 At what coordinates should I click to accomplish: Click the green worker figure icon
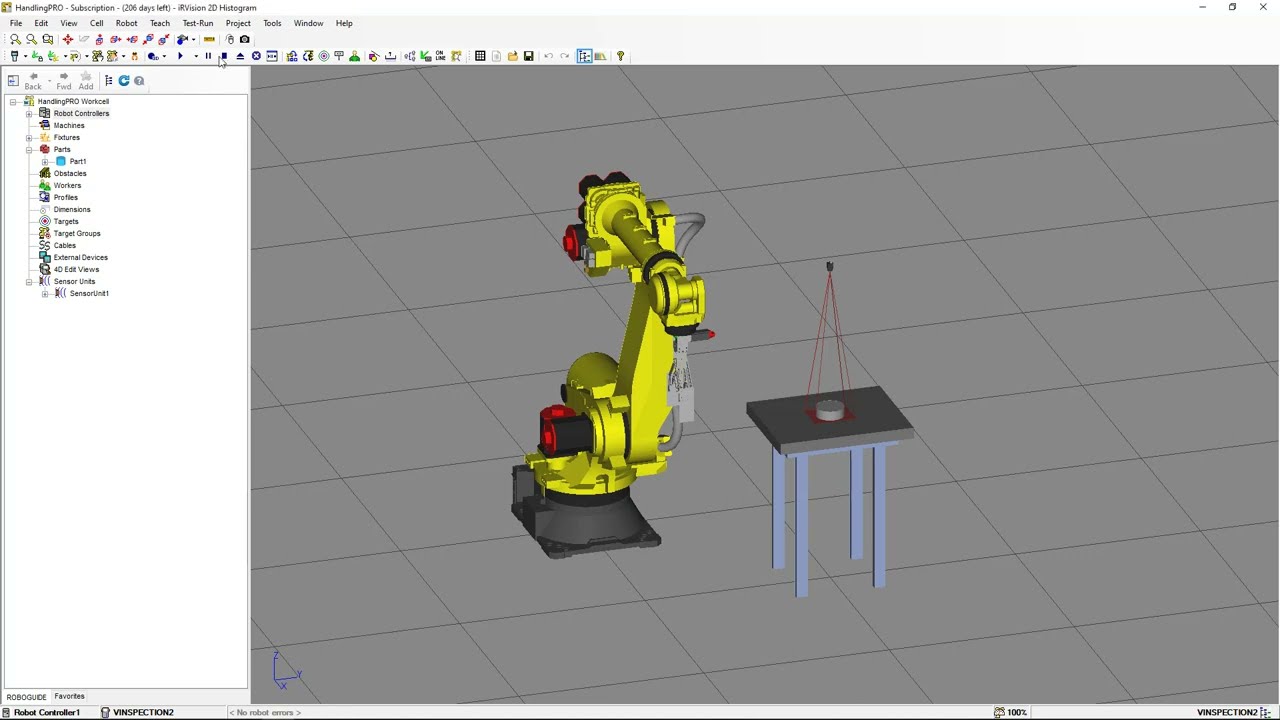click(354, 56)
